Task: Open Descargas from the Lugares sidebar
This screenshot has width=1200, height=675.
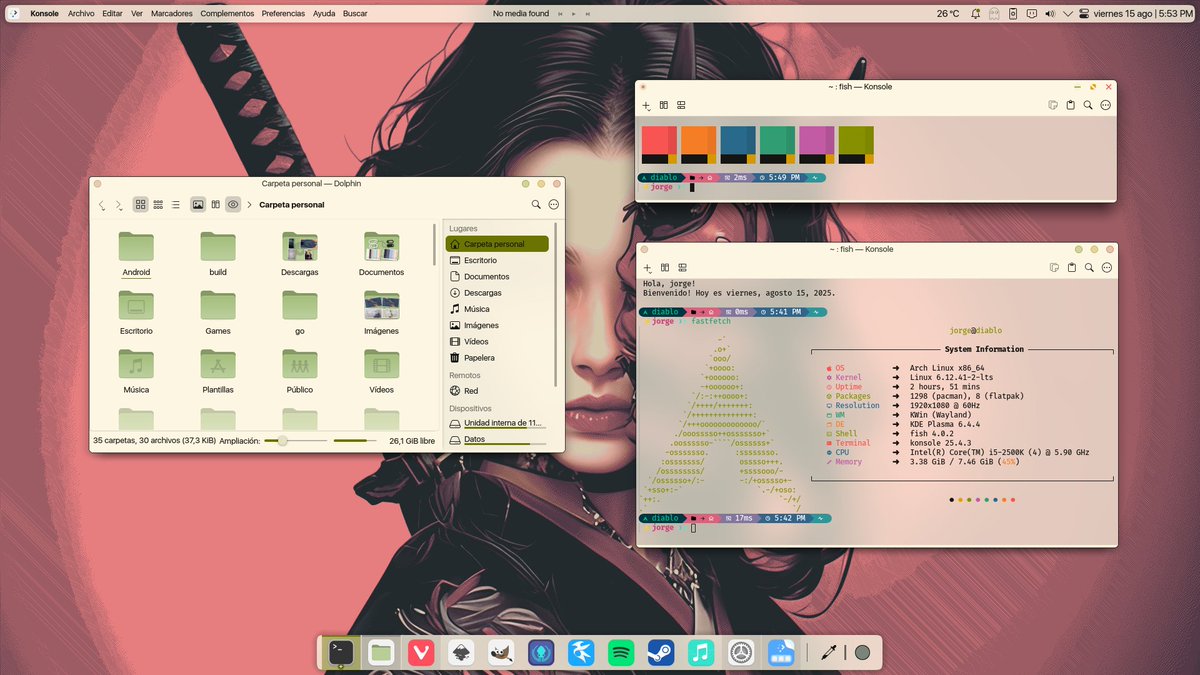Action: [x=497, y=293]
